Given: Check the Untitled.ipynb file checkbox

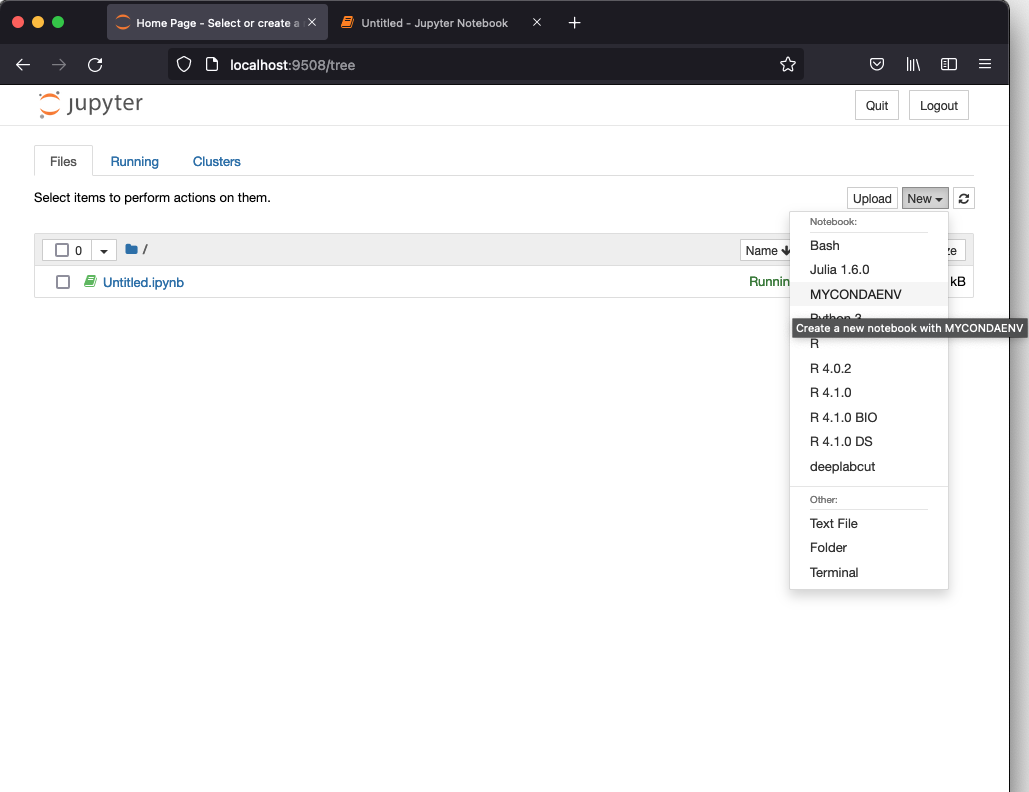Looking at the screenshot, I should point(63,282).
